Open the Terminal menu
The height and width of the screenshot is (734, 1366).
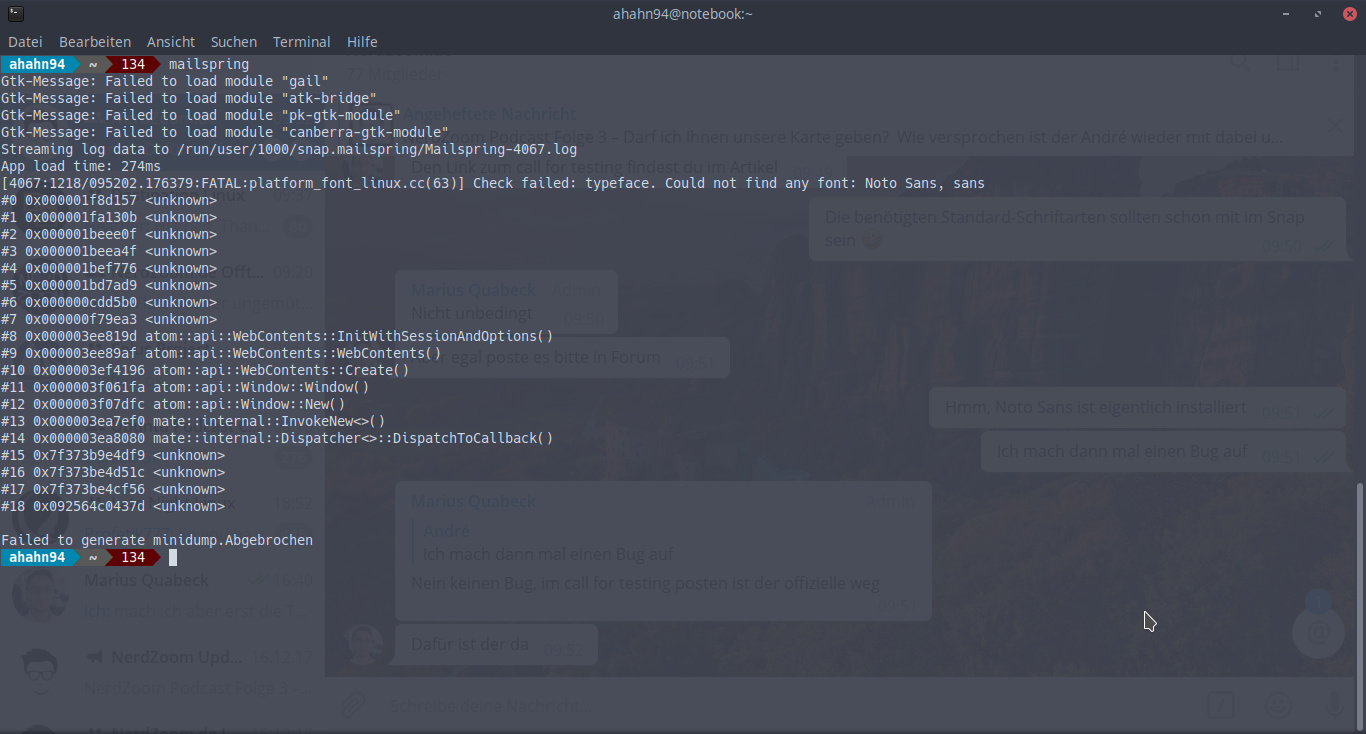tap(301, 42)
